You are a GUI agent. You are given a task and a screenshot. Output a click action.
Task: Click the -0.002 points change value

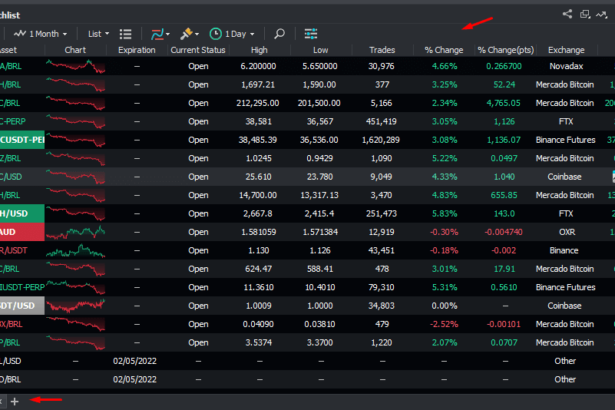[504, 251]
